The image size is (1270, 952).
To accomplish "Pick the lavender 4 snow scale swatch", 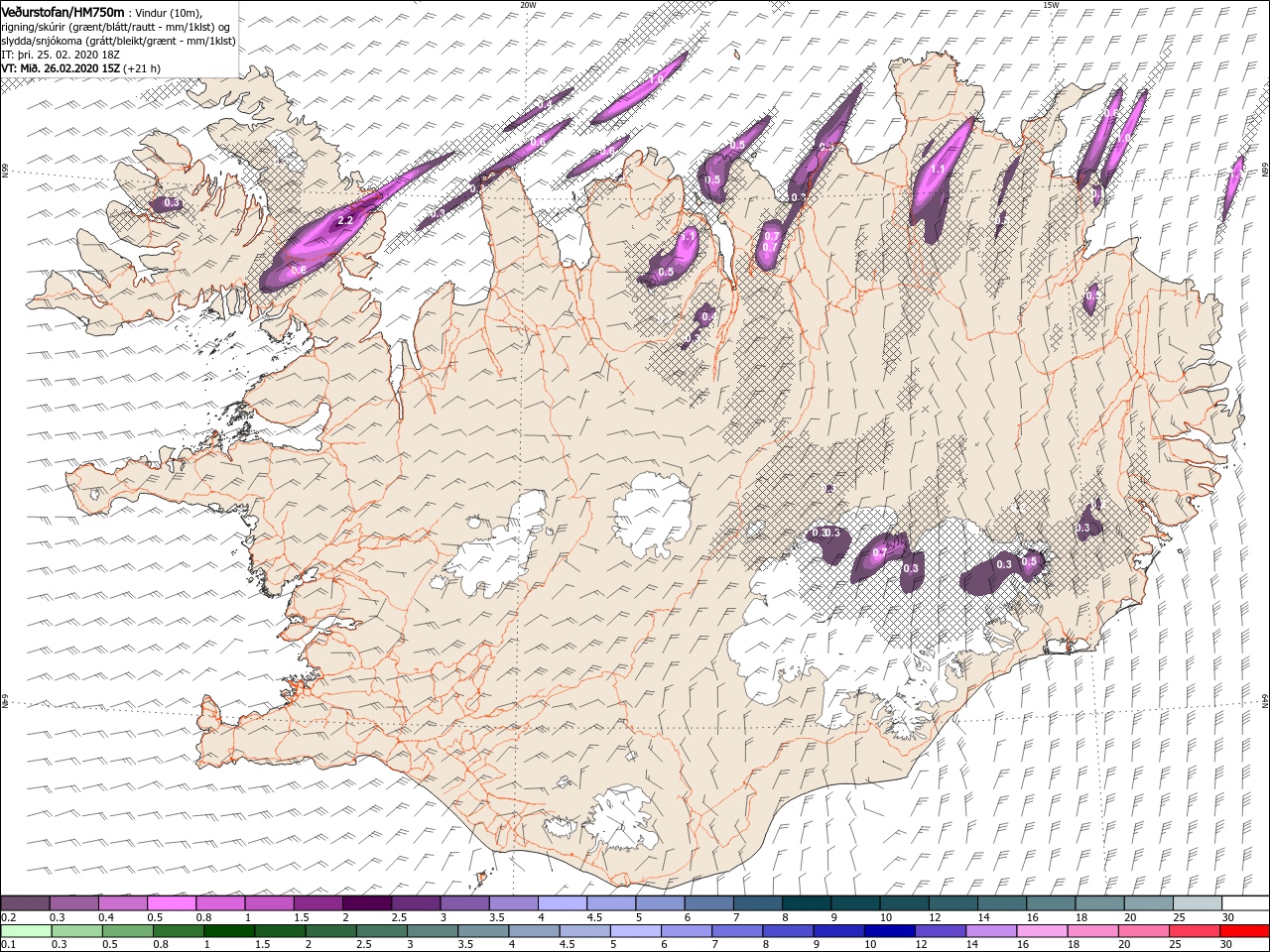I will (x=563, y=904).
